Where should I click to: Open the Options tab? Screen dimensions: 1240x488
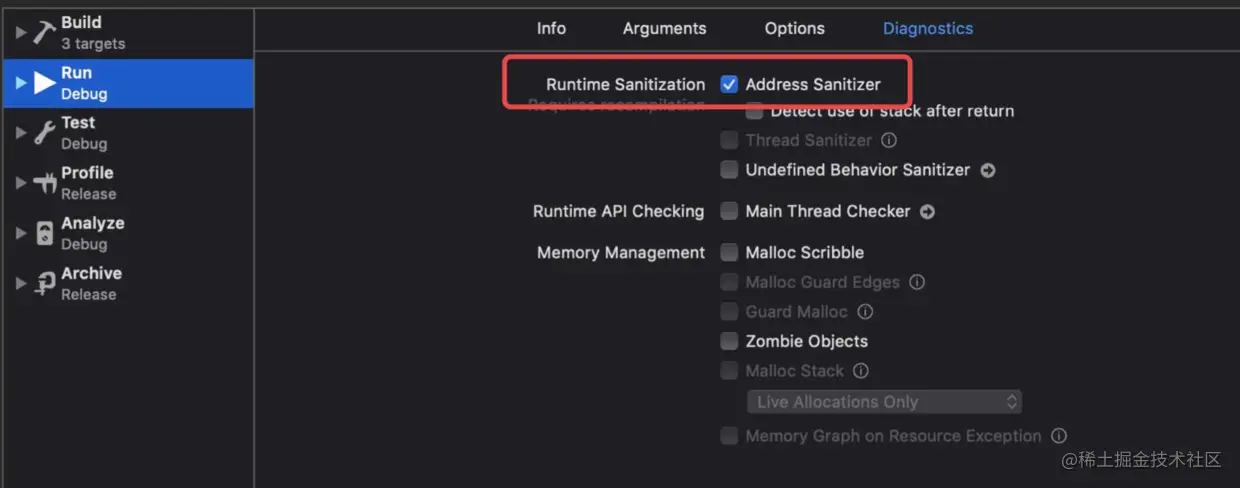pyautogui.click(x=794, y=28)
